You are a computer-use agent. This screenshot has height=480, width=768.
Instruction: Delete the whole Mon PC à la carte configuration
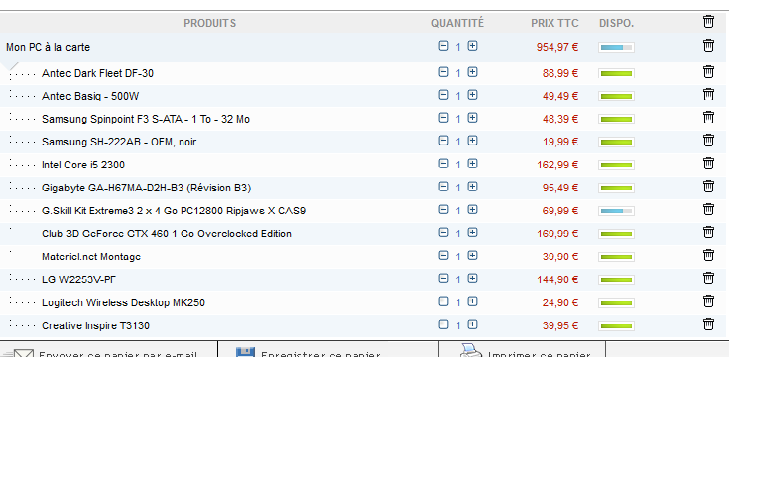click(708, 45)
